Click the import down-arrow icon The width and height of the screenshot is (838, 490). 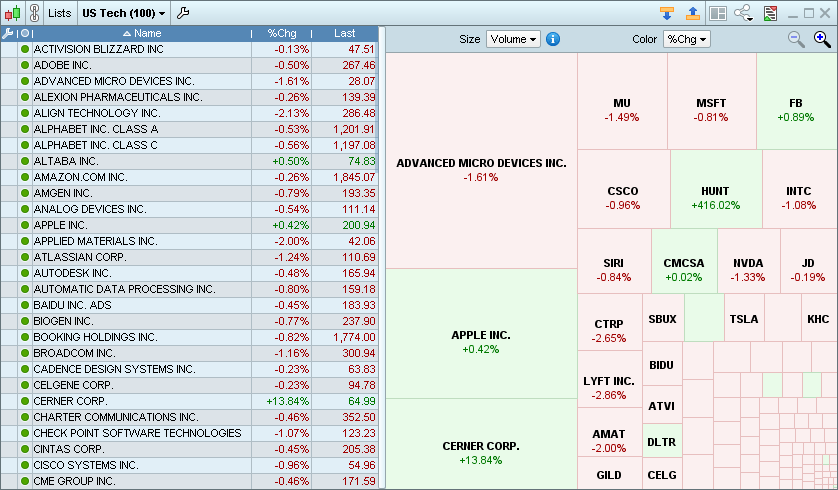[667, 13]
